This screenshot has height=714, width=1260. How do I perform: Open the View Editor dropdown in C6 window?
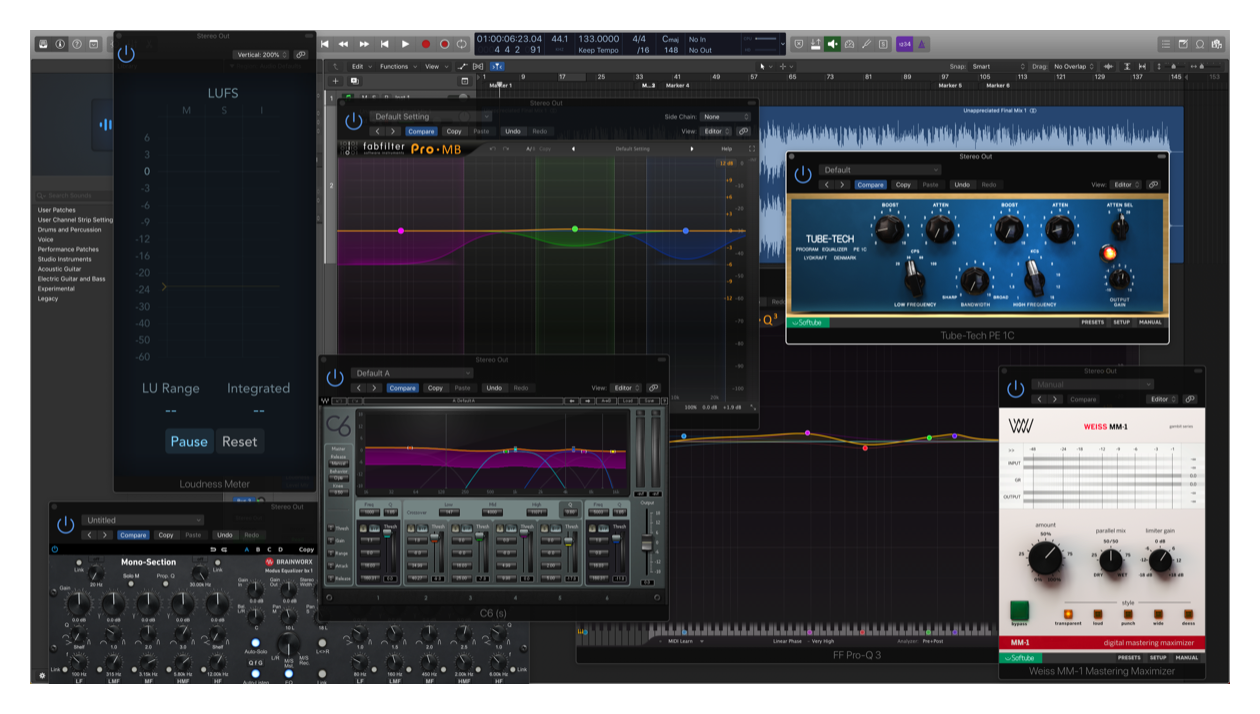(627, 388)
